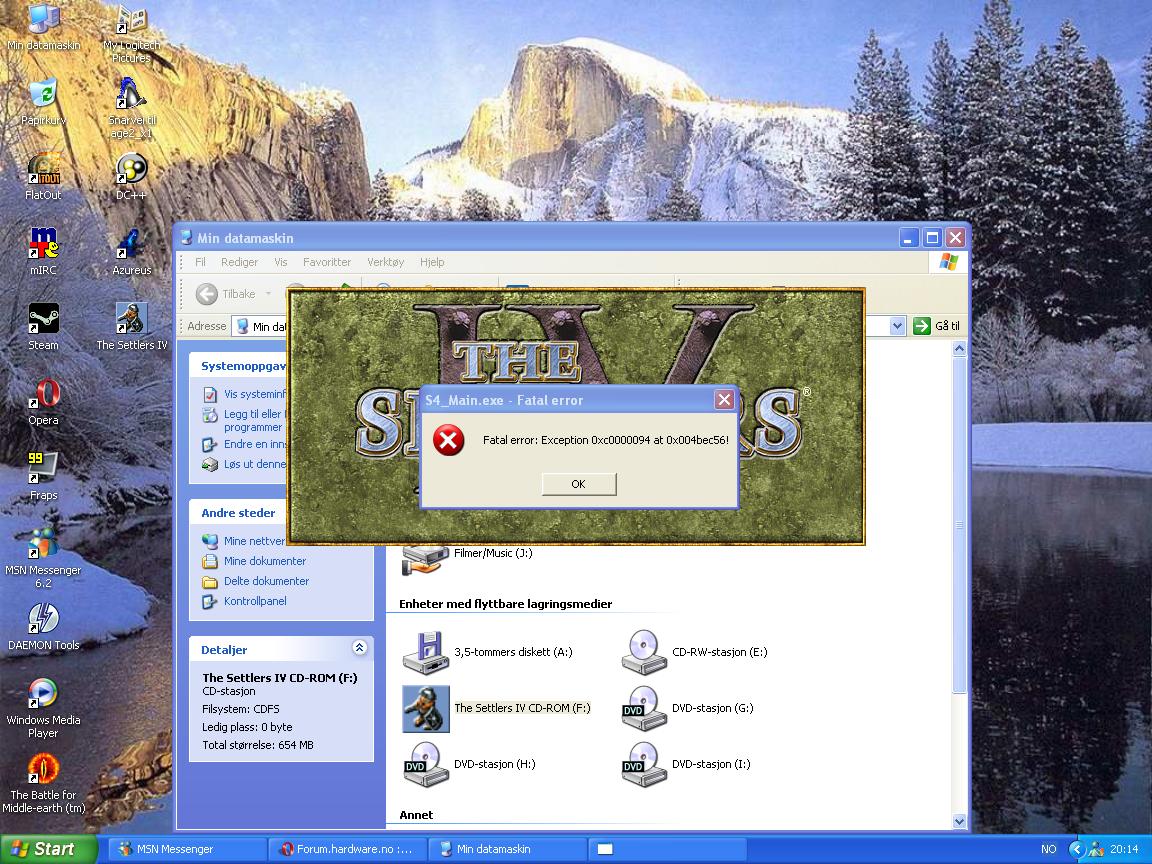
Task: Click the scrollbar up arrow in Min datamaskin
Action: [x=959, y=350]
